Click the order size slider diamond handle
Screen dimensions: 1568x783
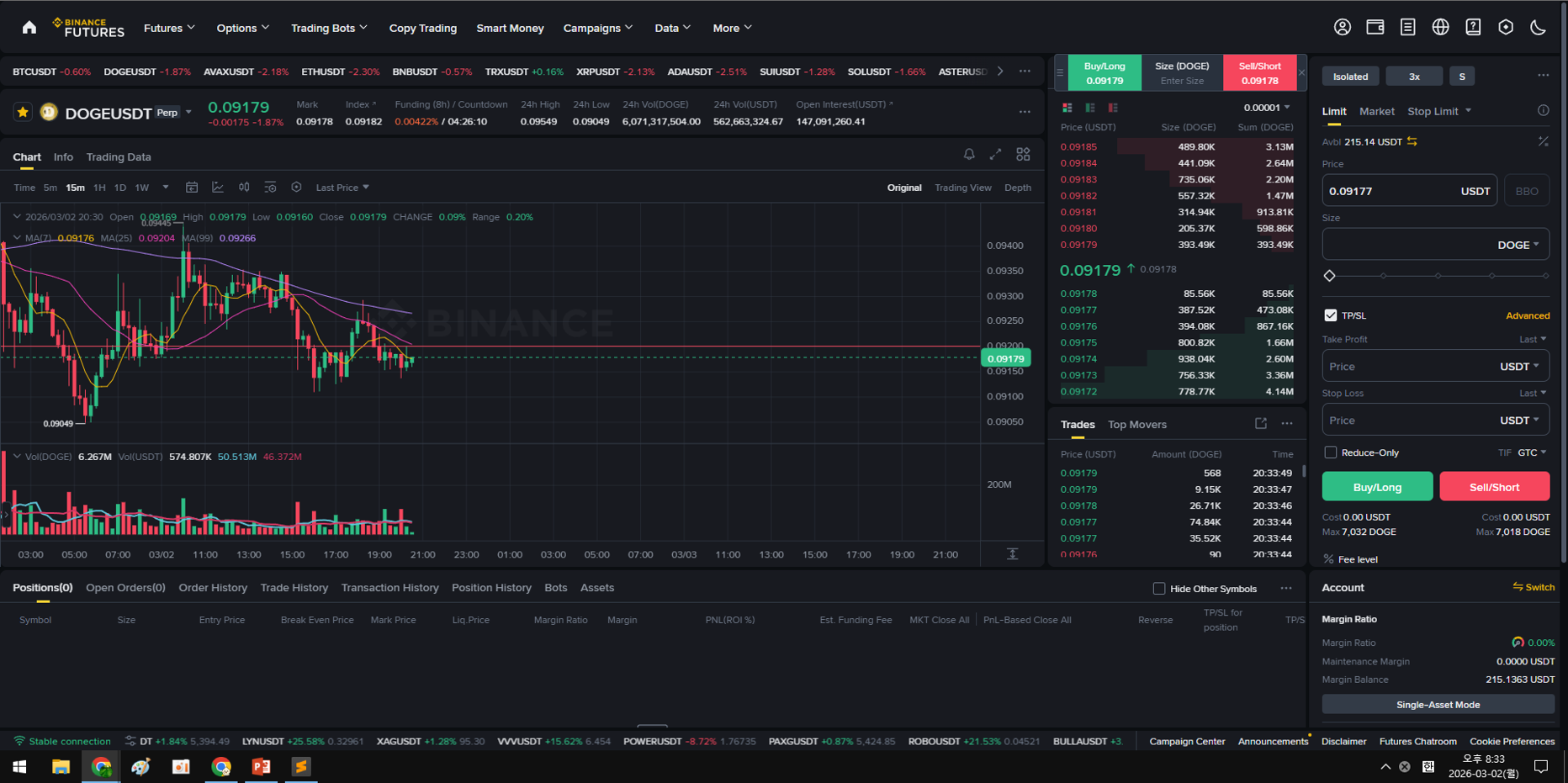1330,276
